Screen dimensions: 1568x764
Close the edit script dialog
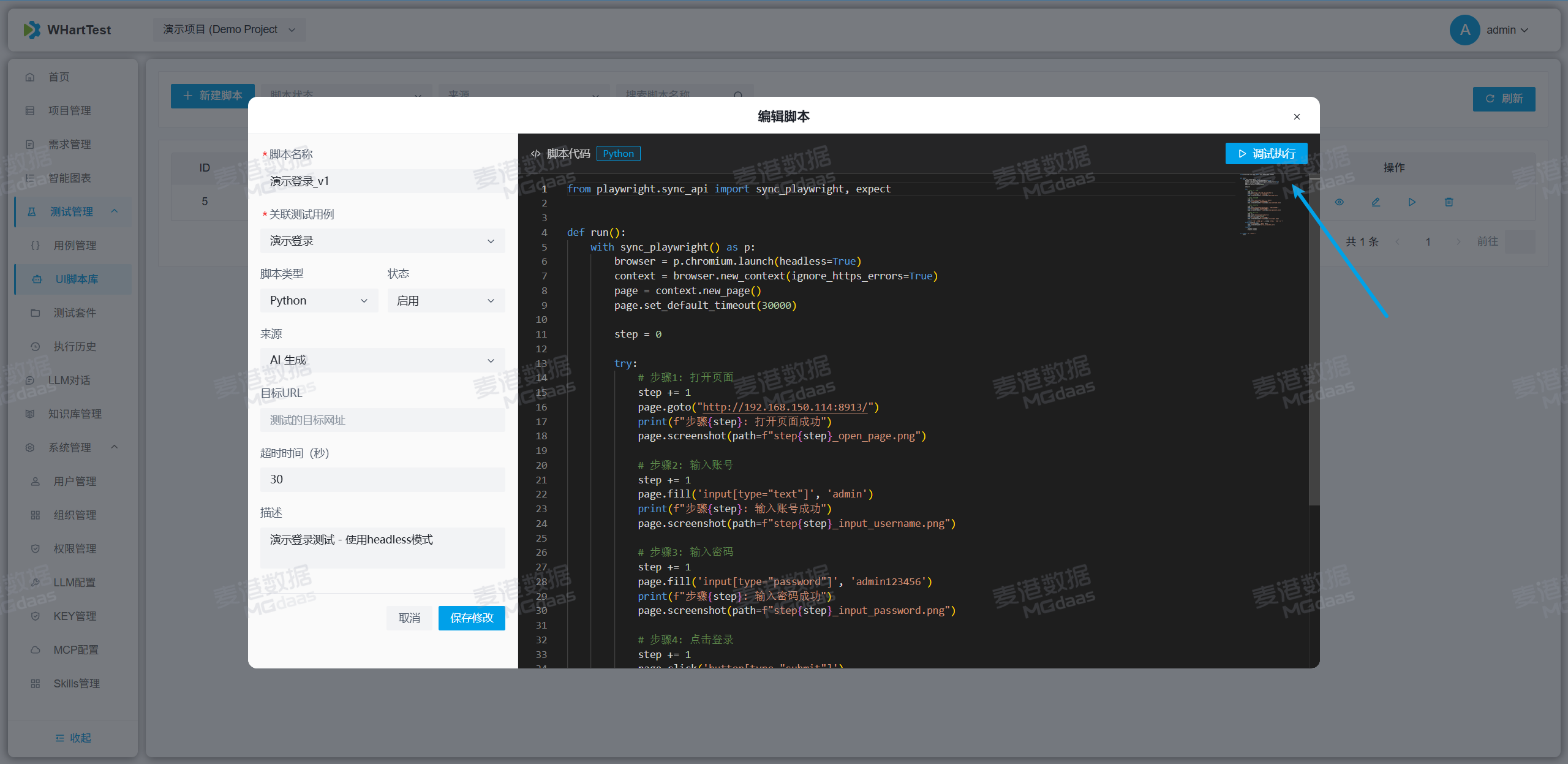1297,116
